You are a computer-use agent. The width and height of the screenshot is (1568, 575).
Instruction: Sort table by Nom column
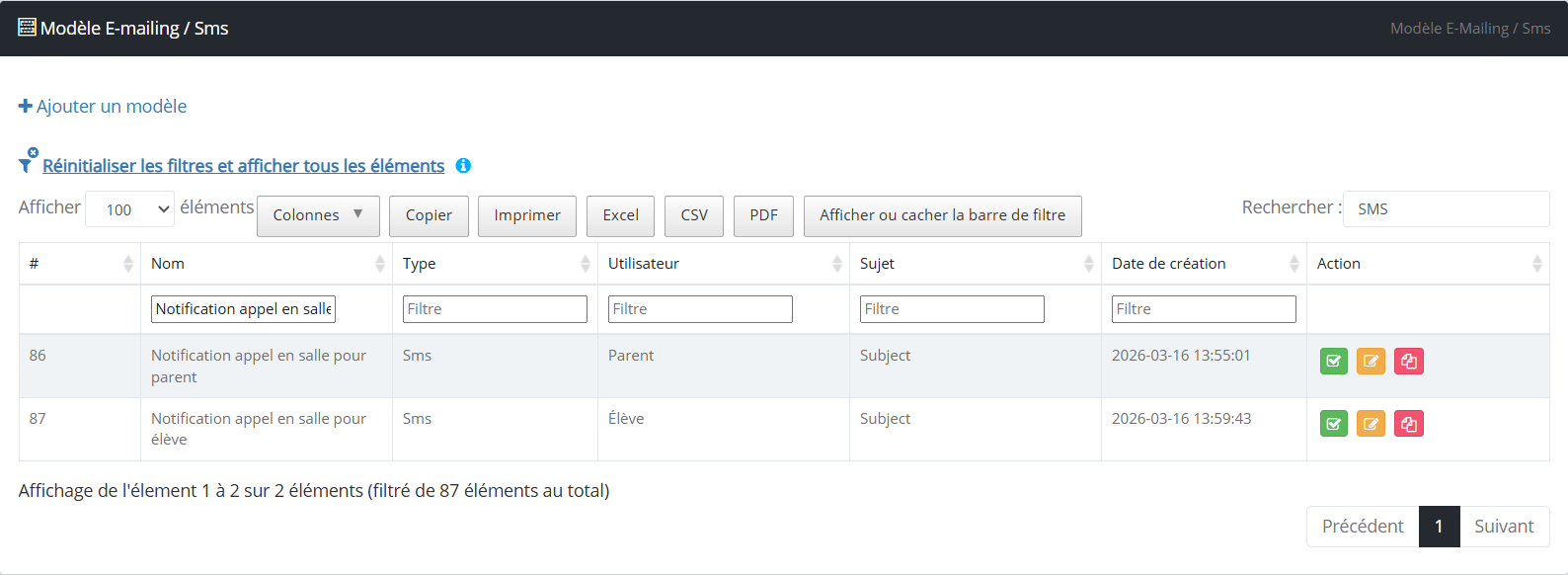tap(266, 264)
